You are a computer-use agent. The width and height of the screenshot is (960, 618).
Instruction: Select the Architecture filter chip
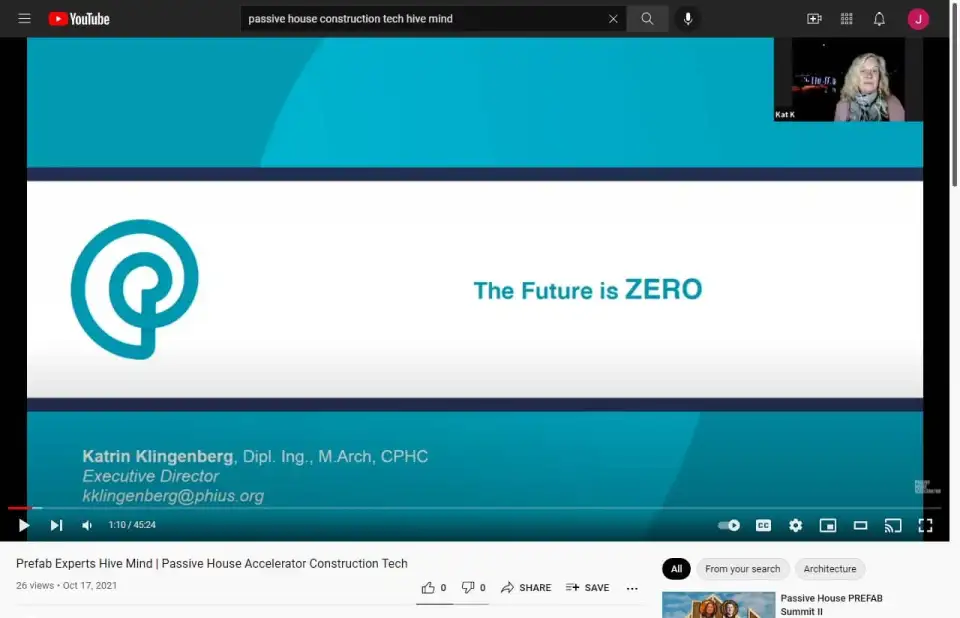tap(830, 569)
